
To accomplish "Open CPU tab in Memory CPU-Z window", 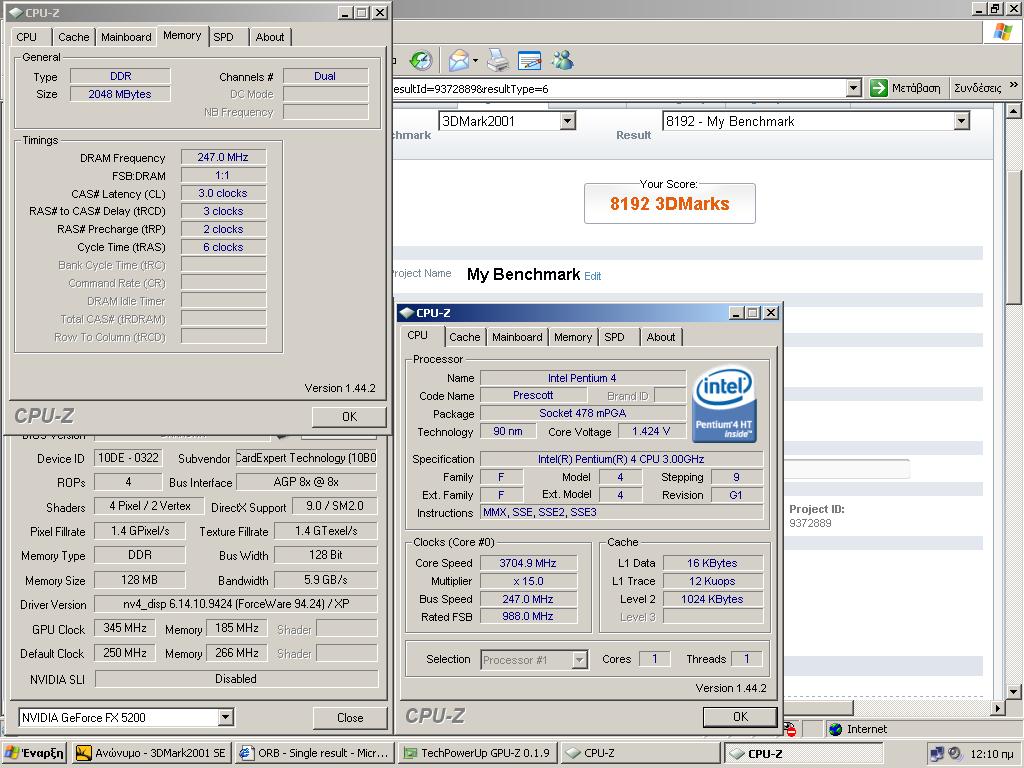I will (x=27, y=37).
